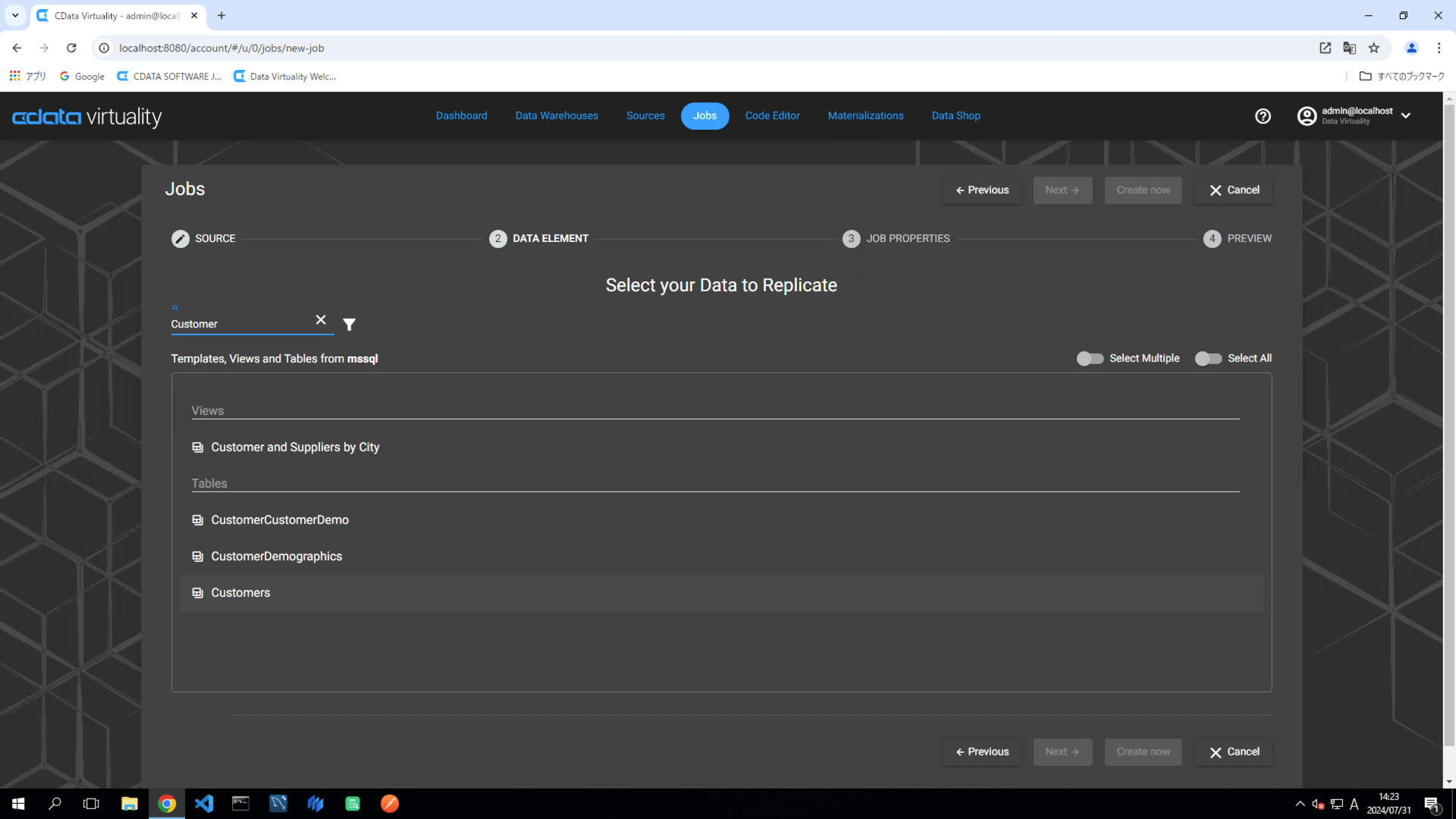Open the help question mark icon
1456x819 pixels.
tap(1263, 116)
